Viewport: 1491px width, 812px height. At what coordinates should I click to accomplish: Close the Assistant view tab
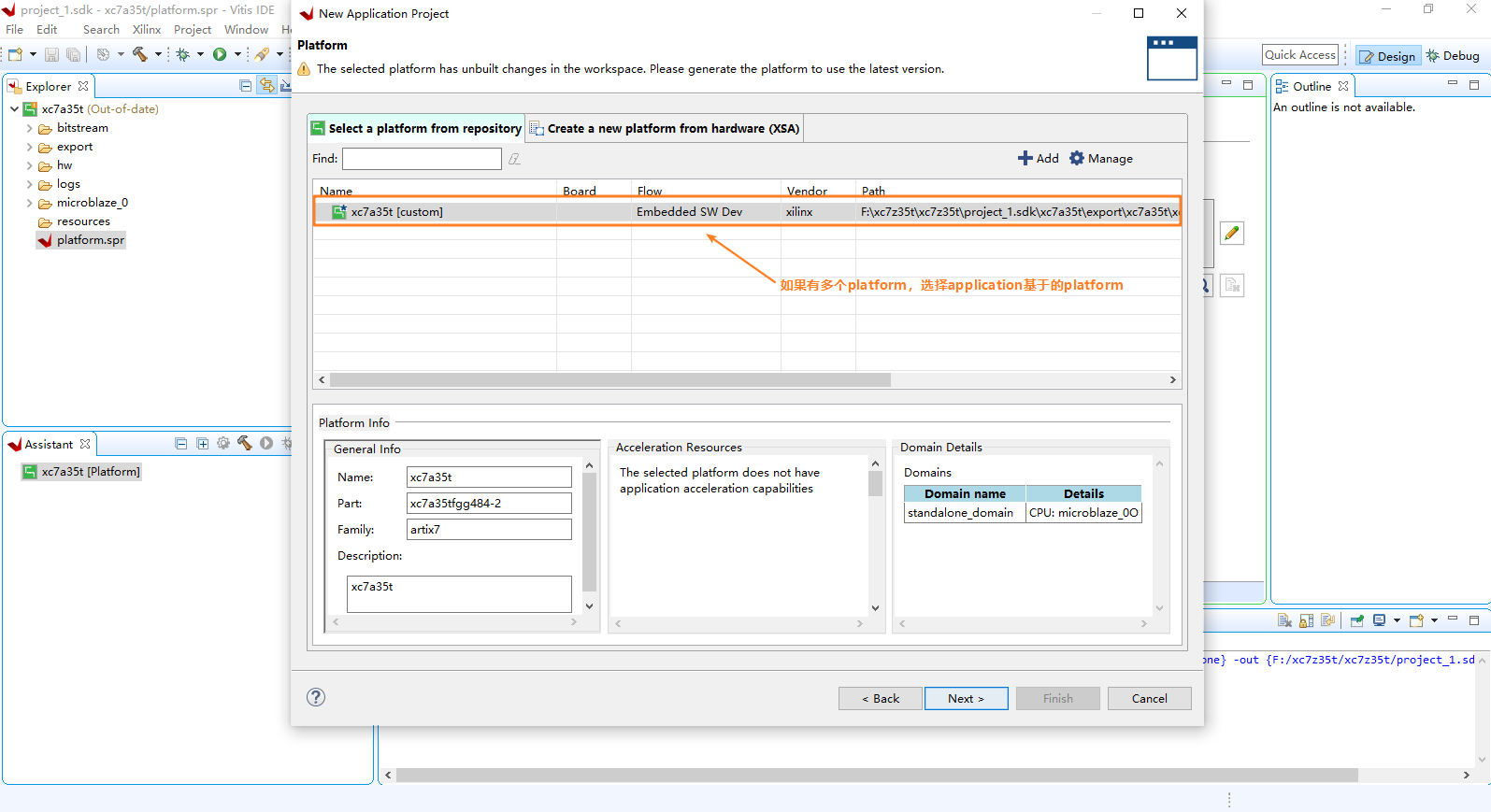point(85,444)
